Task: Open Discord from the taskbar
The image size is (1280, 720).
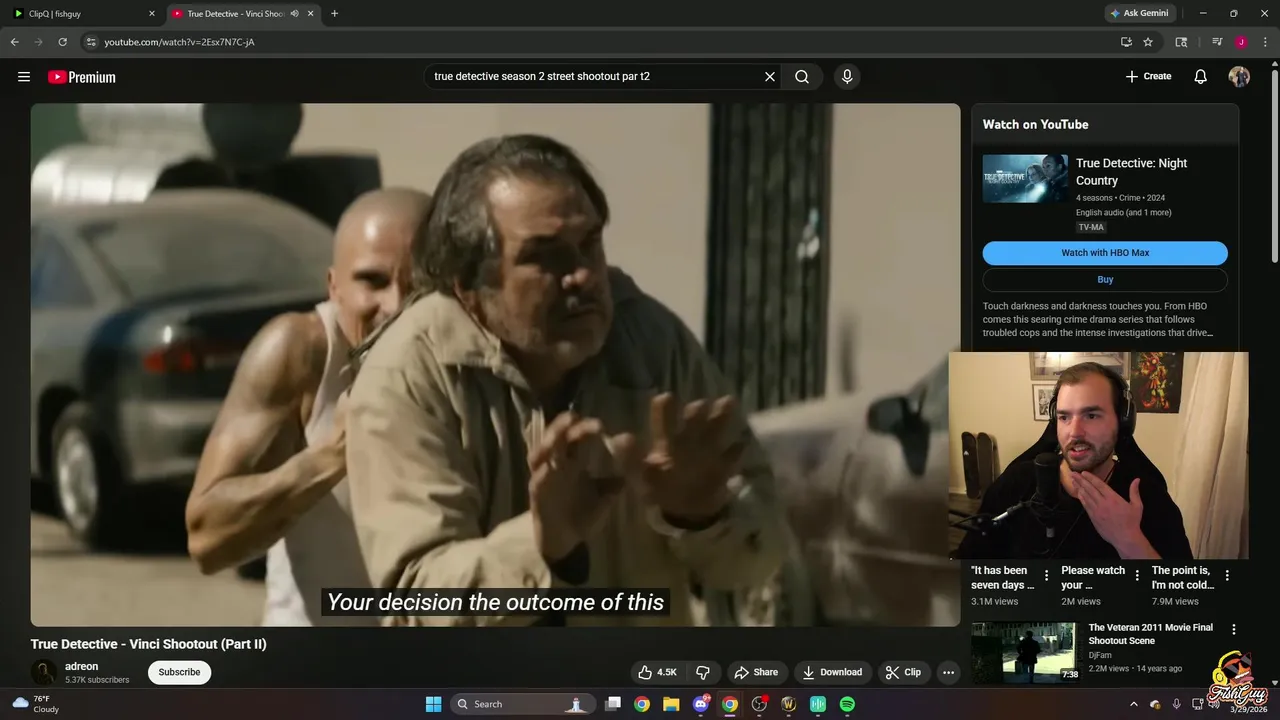Action: click(701, 704)
